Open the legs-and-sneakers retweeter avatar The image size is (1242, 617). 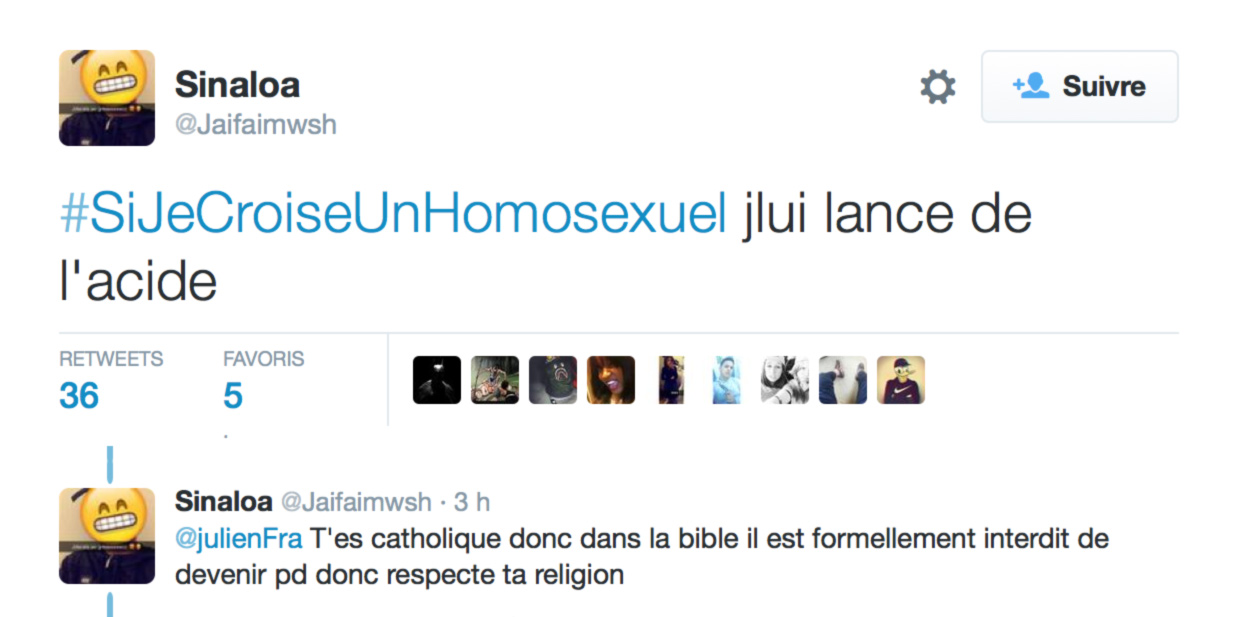tap(843, 380)
